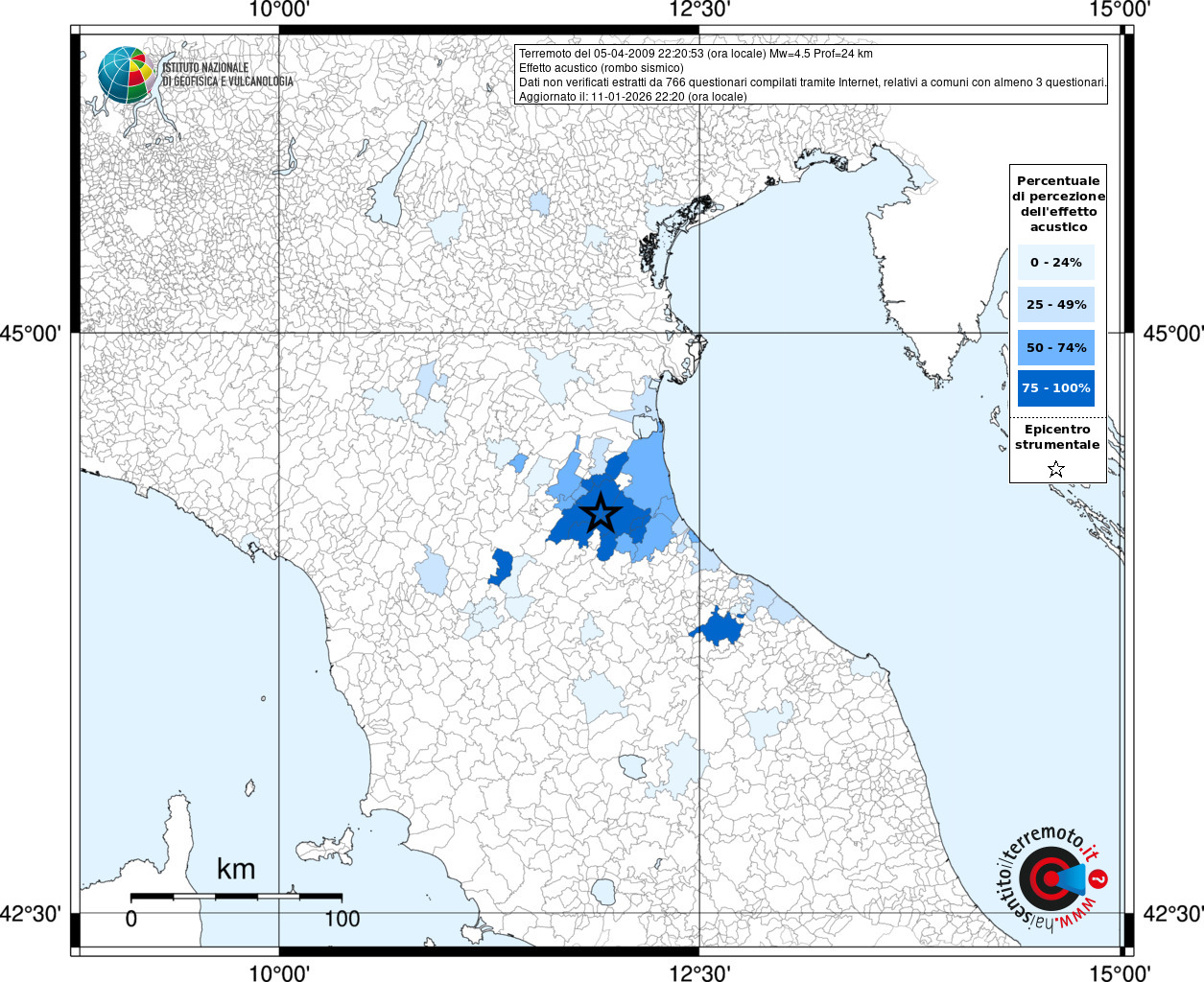The width and height of the screenshot is (1204, 982).
Task: Select the 0 - 24% legend swatch
Action: tap(1056, 262)
